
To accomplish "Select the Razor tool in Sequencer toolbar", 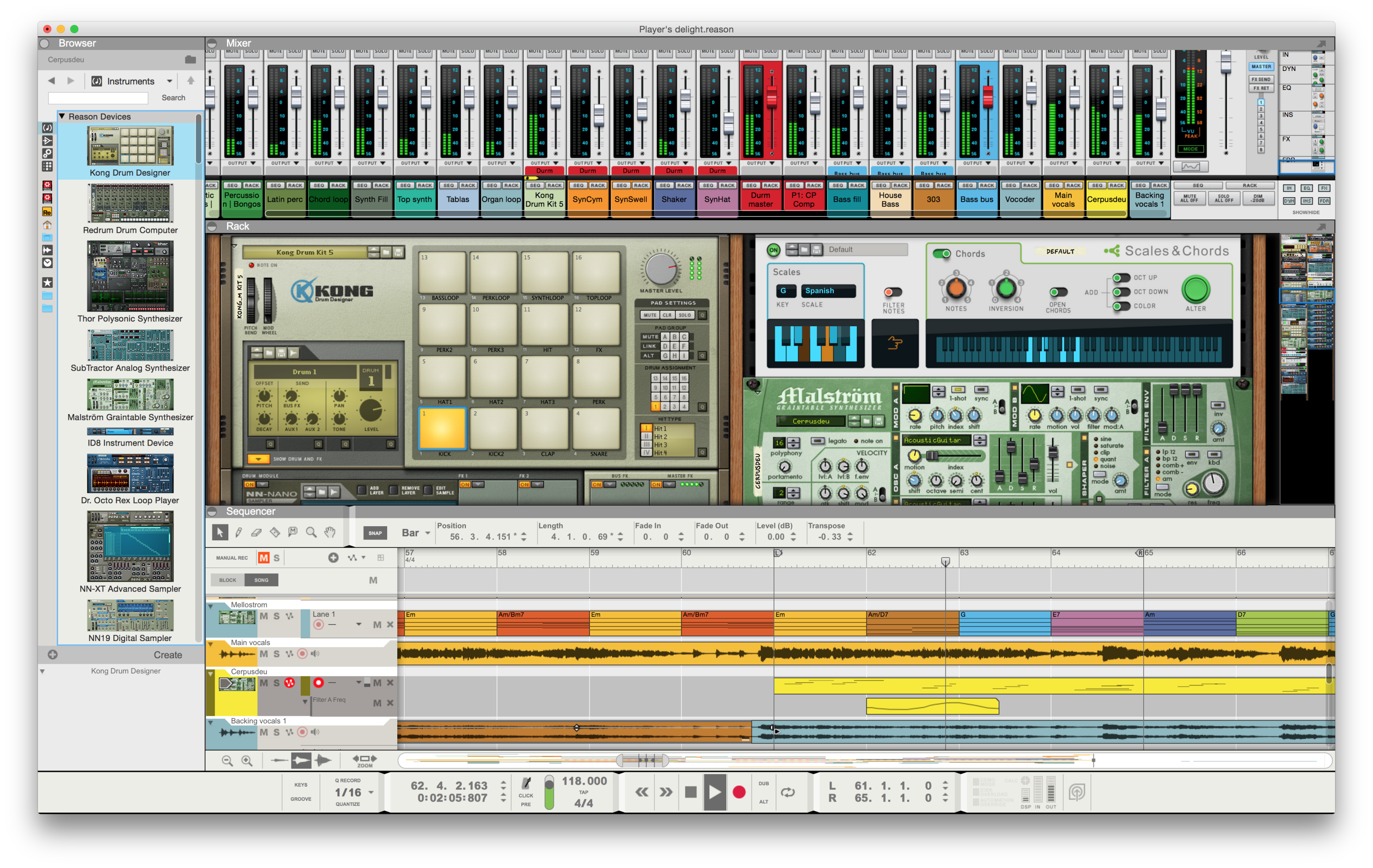I will 275,532.
